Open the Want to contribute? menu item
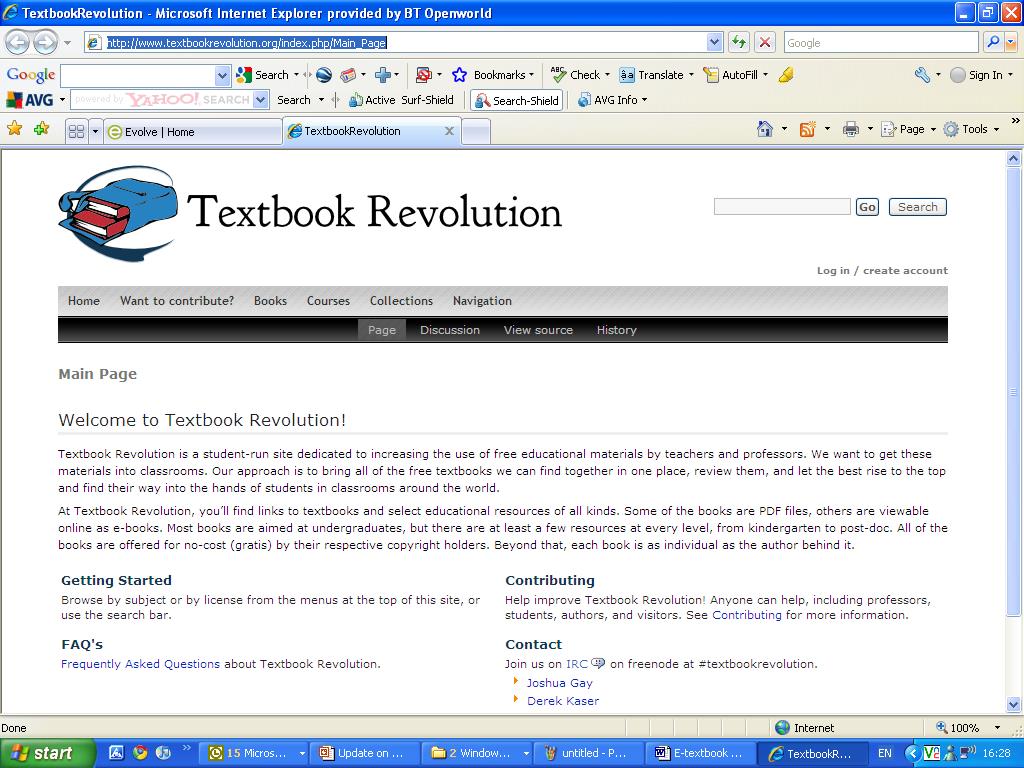The width and height of the screenshot is (1024, 768). tap(177, 300)
